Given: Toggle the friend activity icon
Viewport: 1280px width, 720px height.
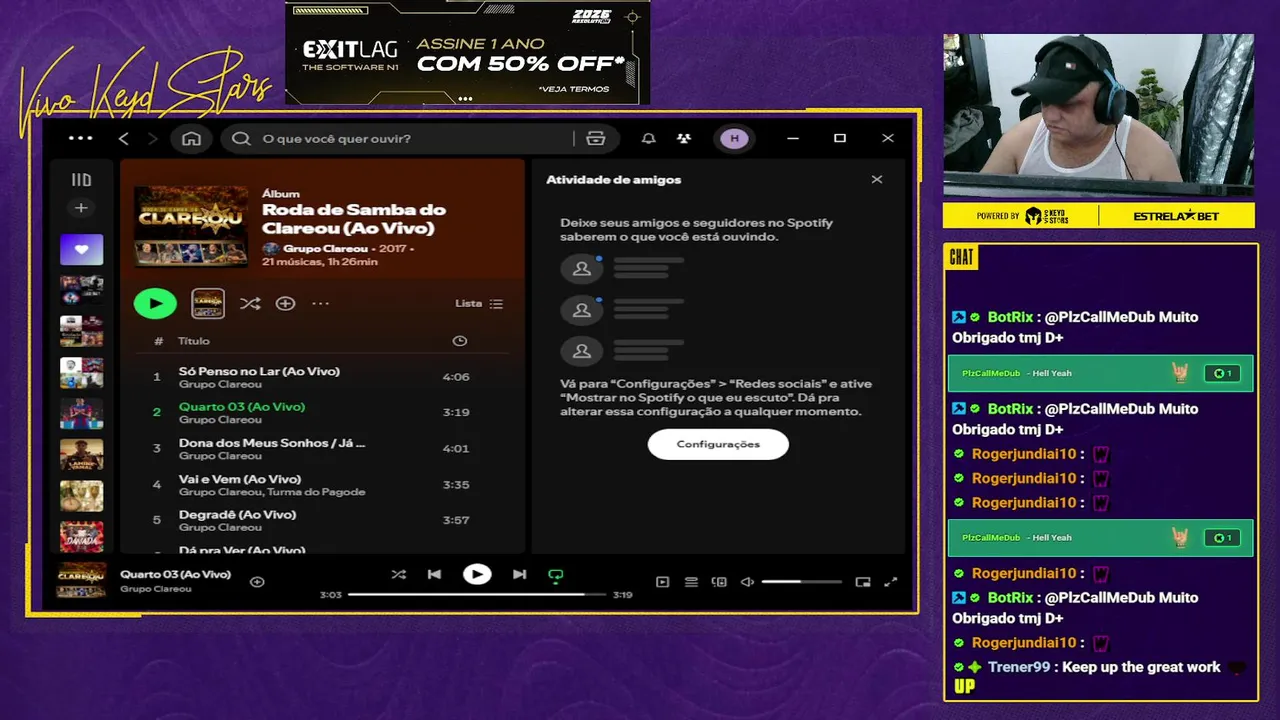Looking at the screenshot, I should click(684, 139).
